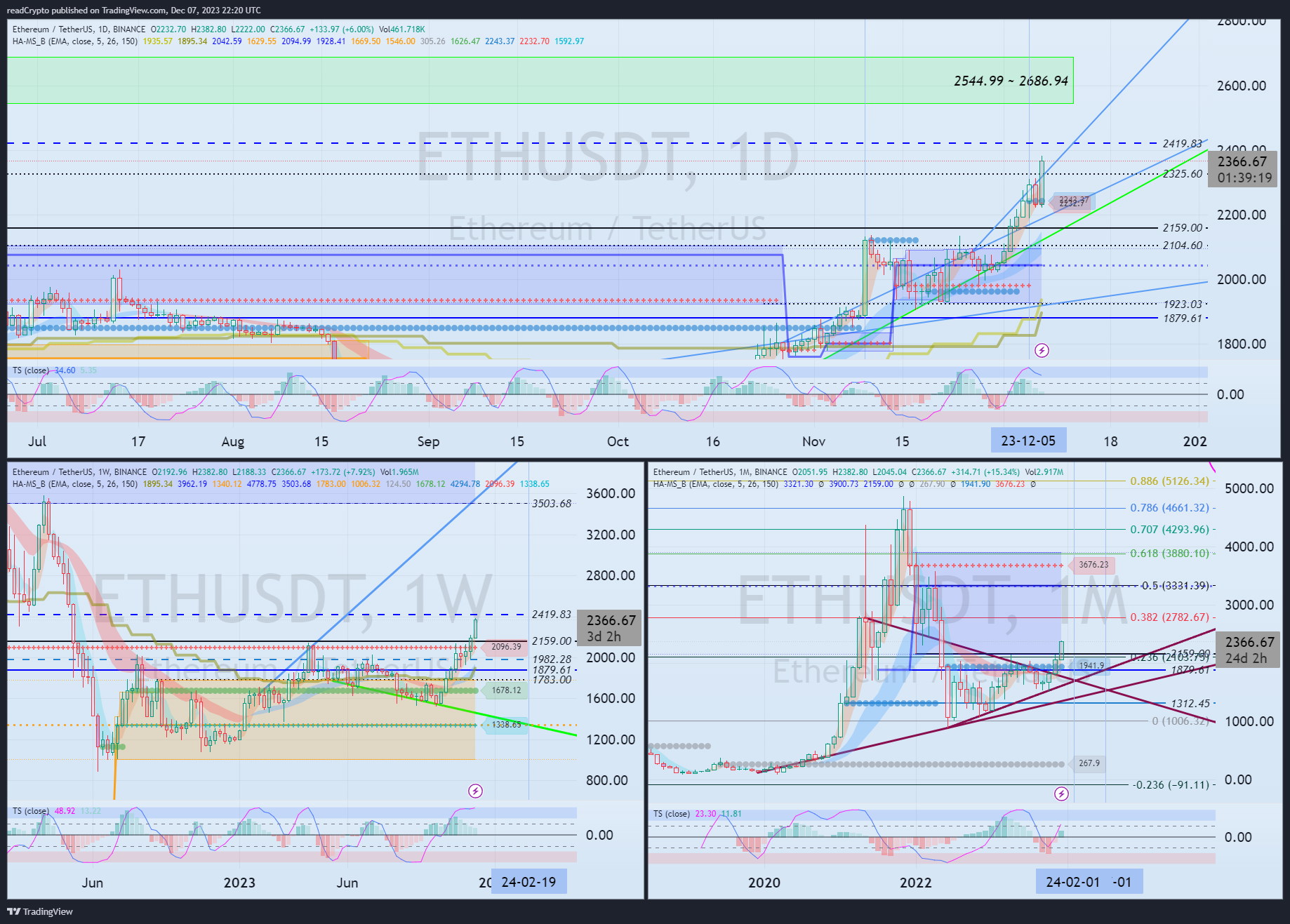Select the 1338.65 price tag on the 1W chart
Screen dimensions: 1290x924
pos(505,725)
